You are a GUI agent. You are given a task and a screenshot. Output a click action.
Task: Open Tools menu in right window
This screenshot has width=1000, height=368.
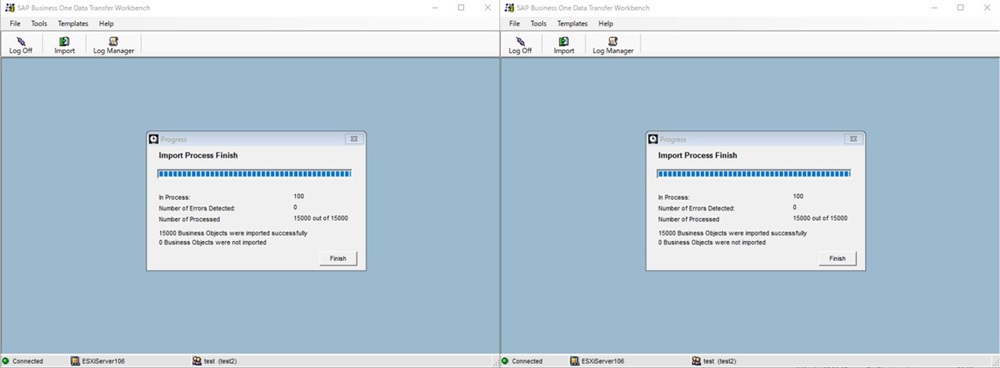point(538,24)
